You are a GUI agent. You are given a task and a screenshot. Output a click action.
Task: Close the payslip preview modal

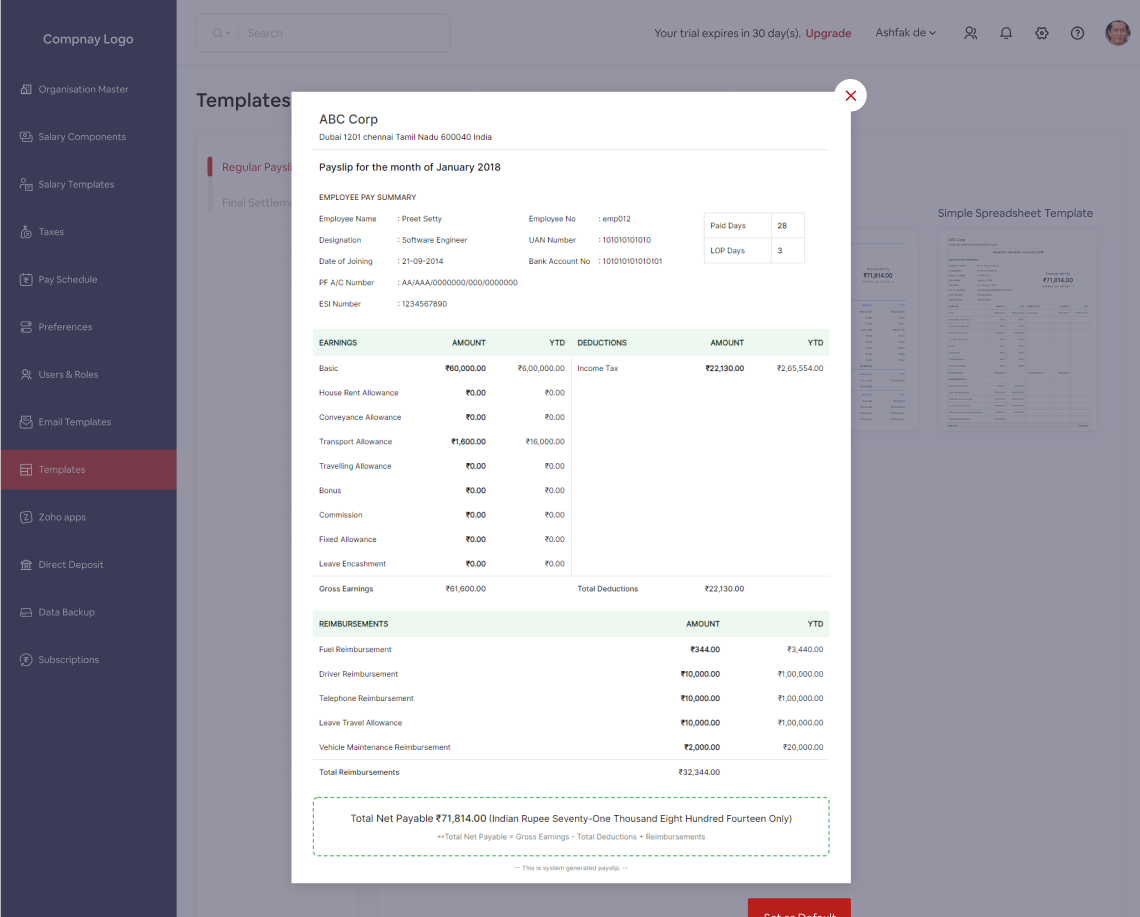(850, 96)
